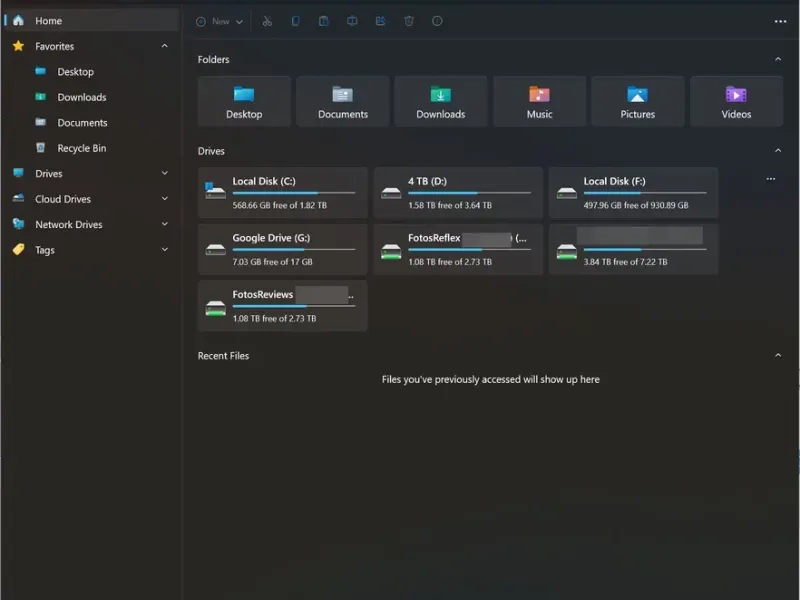Collapse the Recent Files section
Image resolution: width=800 pixels, height=600 pixels.
click(x=778, y=356)
